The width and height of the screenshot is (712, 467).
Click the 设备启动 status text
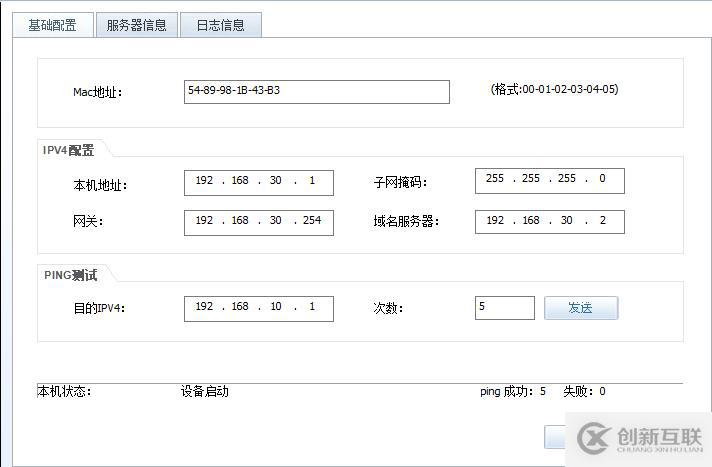pyautogui.click(x=204, y=391)
